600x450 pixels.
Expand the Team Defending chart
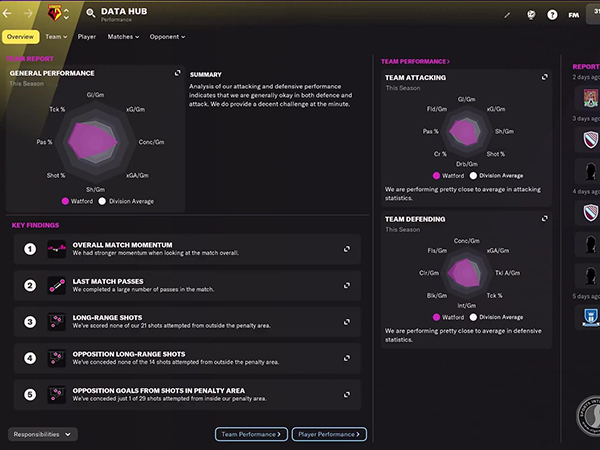pos(545,218)
